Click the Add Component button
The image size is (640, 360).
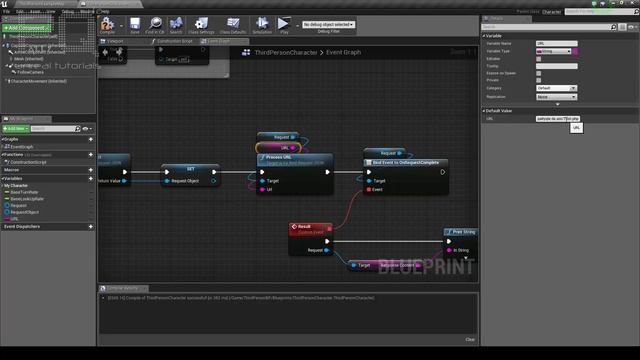(x=26, y=28)
